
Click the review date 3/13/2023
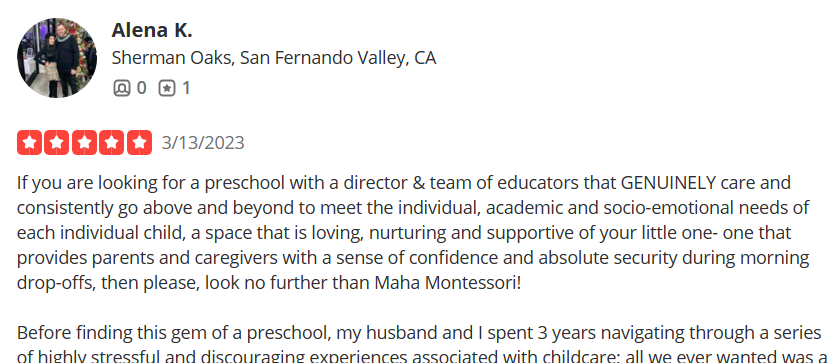click(x=203, y=143)
